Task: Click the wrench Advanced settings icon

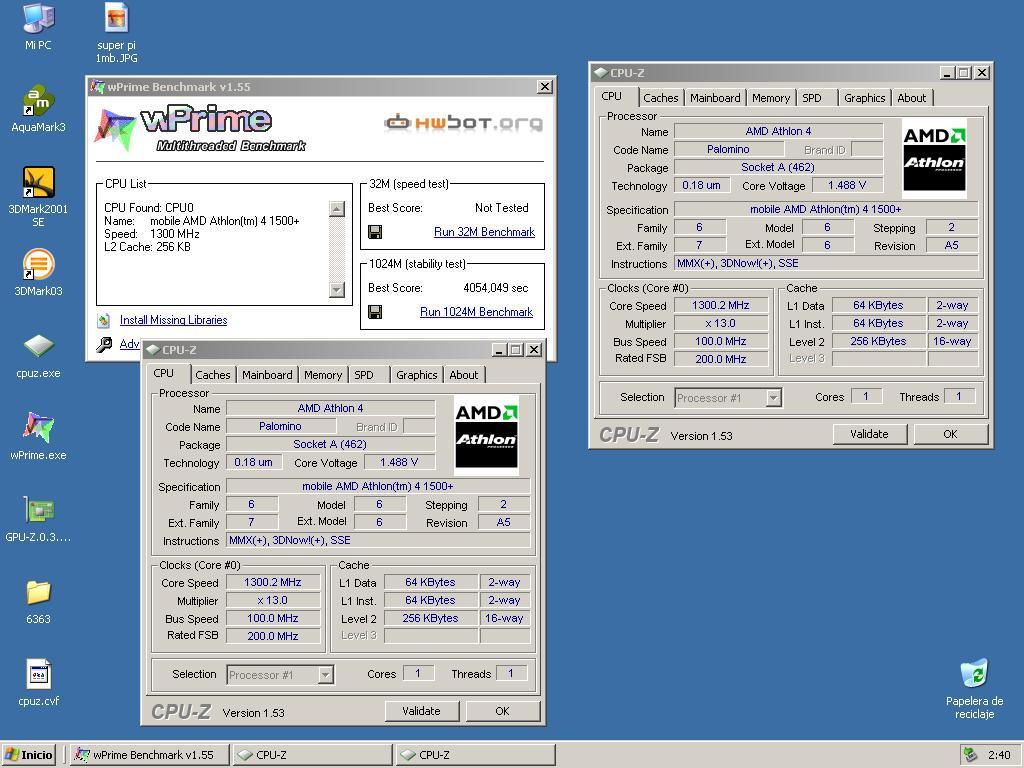Action: [104, 344]
